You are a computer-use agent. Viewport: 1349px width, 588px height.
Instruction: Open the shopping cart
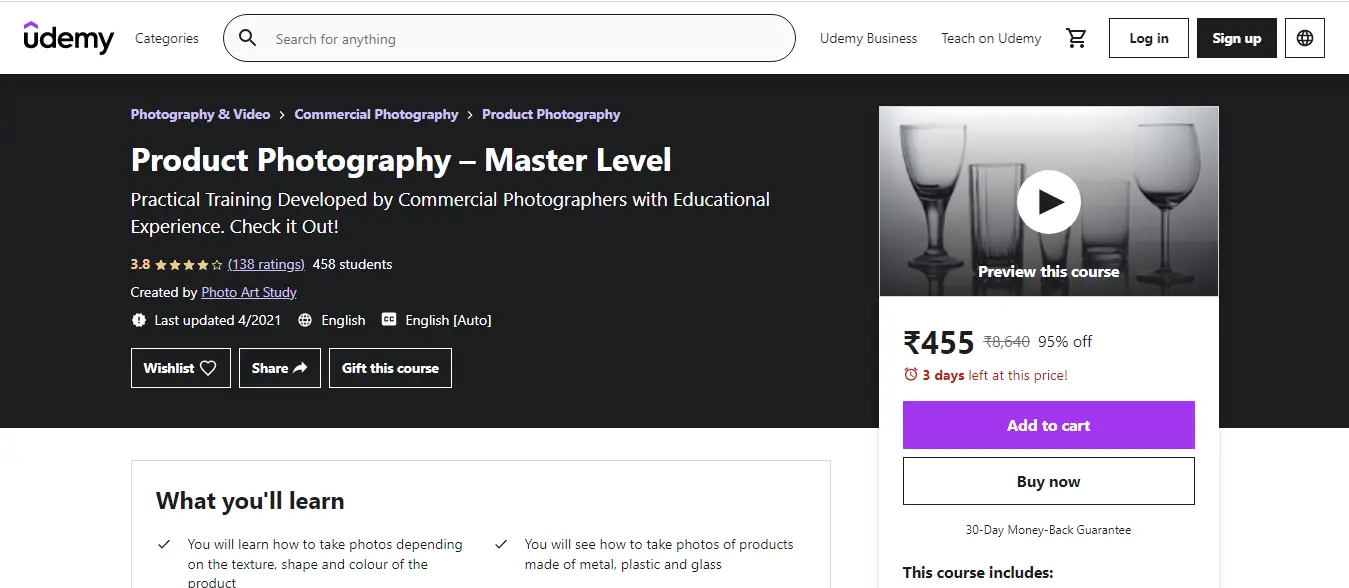[1076, 38]
